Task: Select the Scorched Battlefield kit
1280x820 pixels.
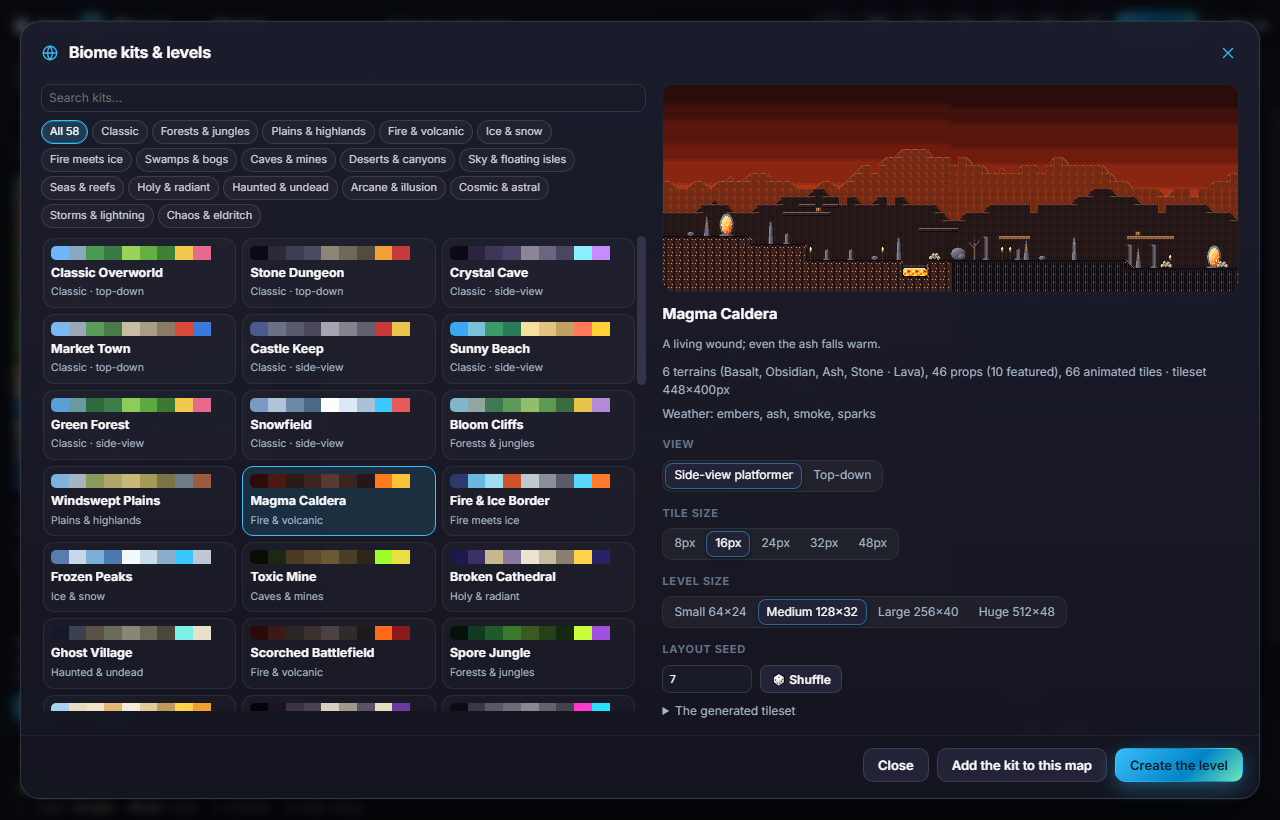Action: [x=339, y=653]
